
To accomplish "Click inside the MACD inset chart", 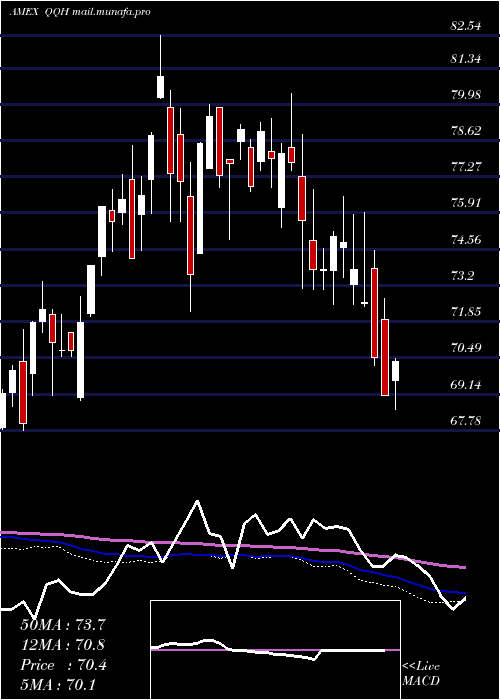I will [x=275, y=650].
